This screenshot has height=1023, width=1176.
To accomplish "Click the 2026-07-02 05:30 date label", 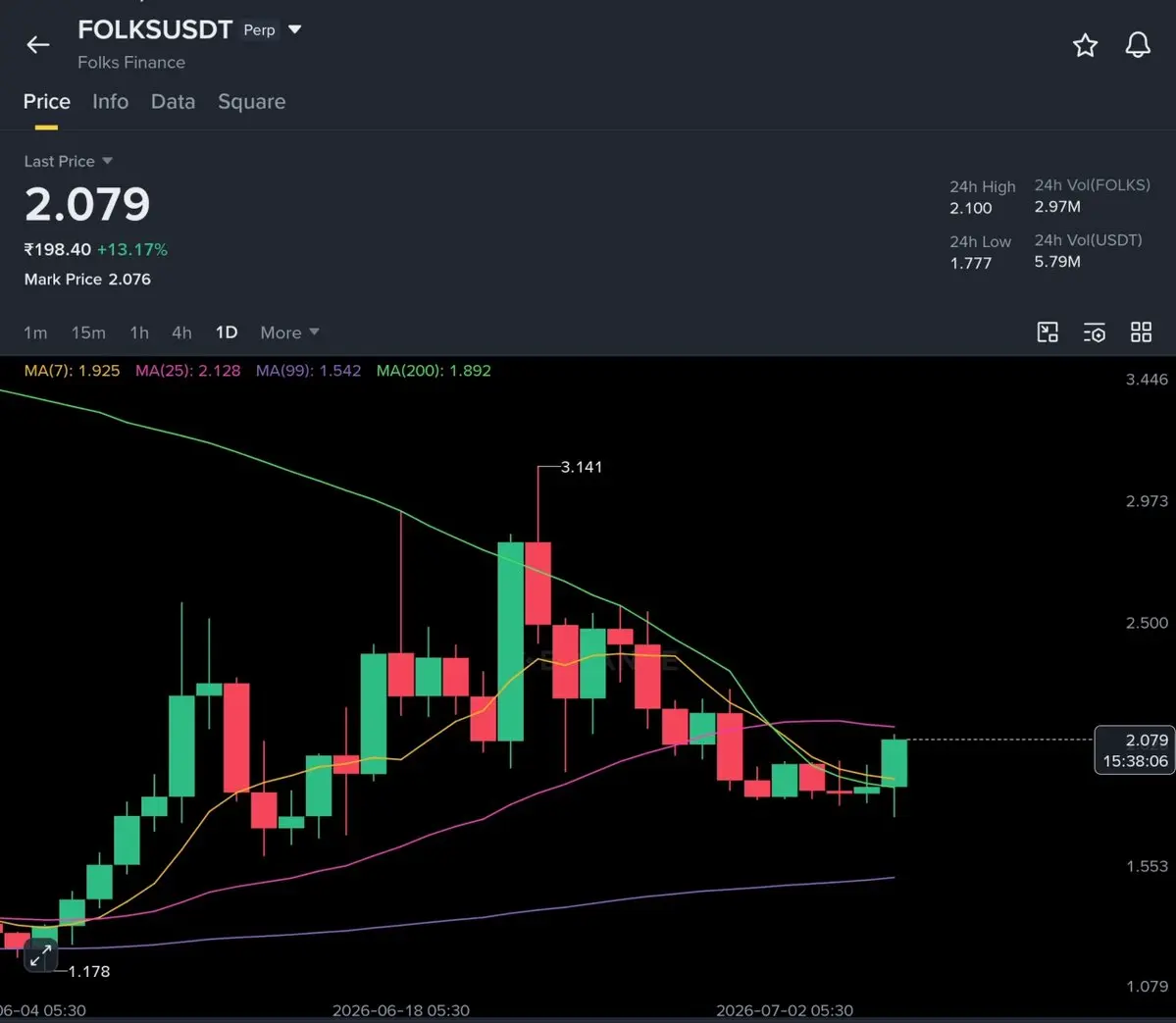I will 785,1010.
